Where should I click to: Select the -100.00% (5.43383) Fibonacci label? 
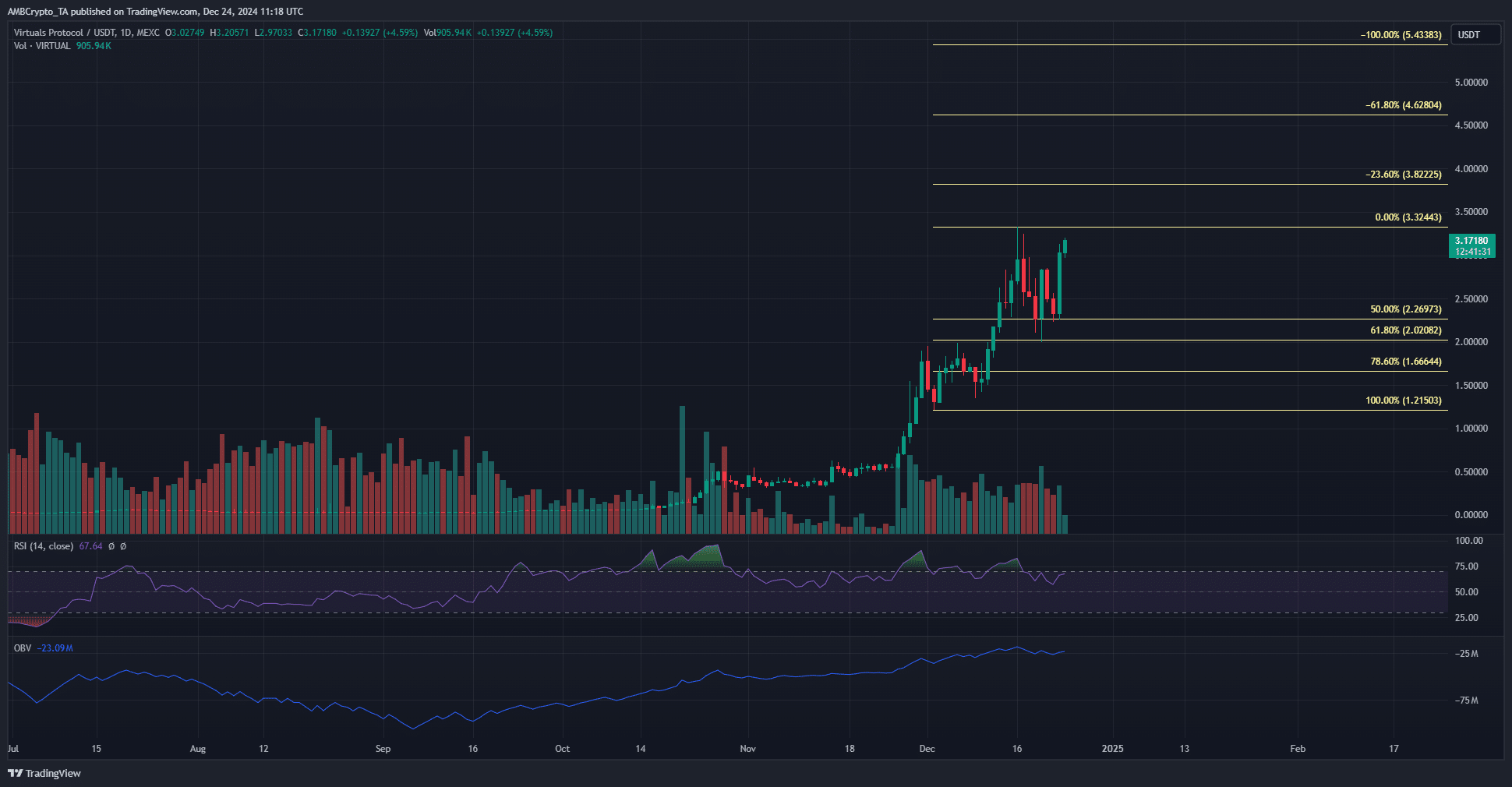coord(1401,35)
